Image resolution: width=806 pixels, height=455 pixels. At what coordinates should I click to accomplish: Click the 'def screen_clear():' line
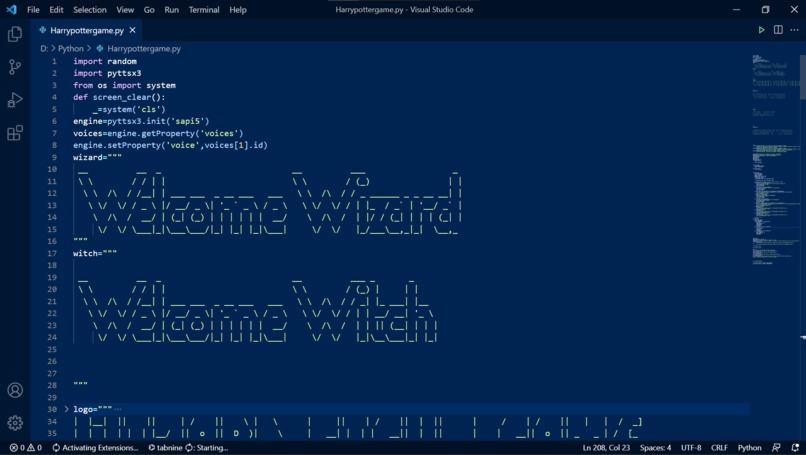point(119,97)
